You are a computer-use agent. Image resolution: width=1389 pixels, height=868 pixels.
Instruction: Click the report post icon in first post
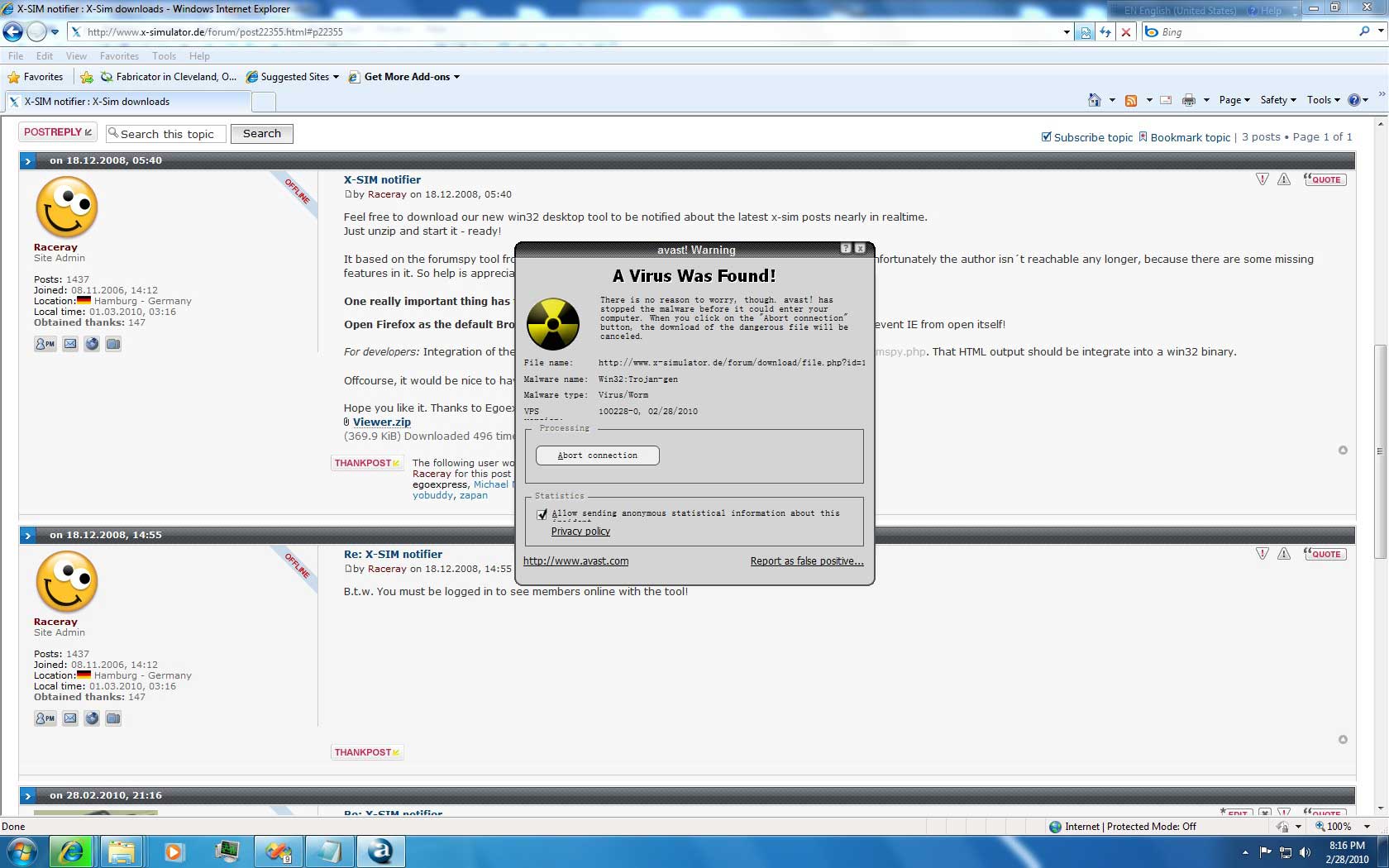point(1262,179)
